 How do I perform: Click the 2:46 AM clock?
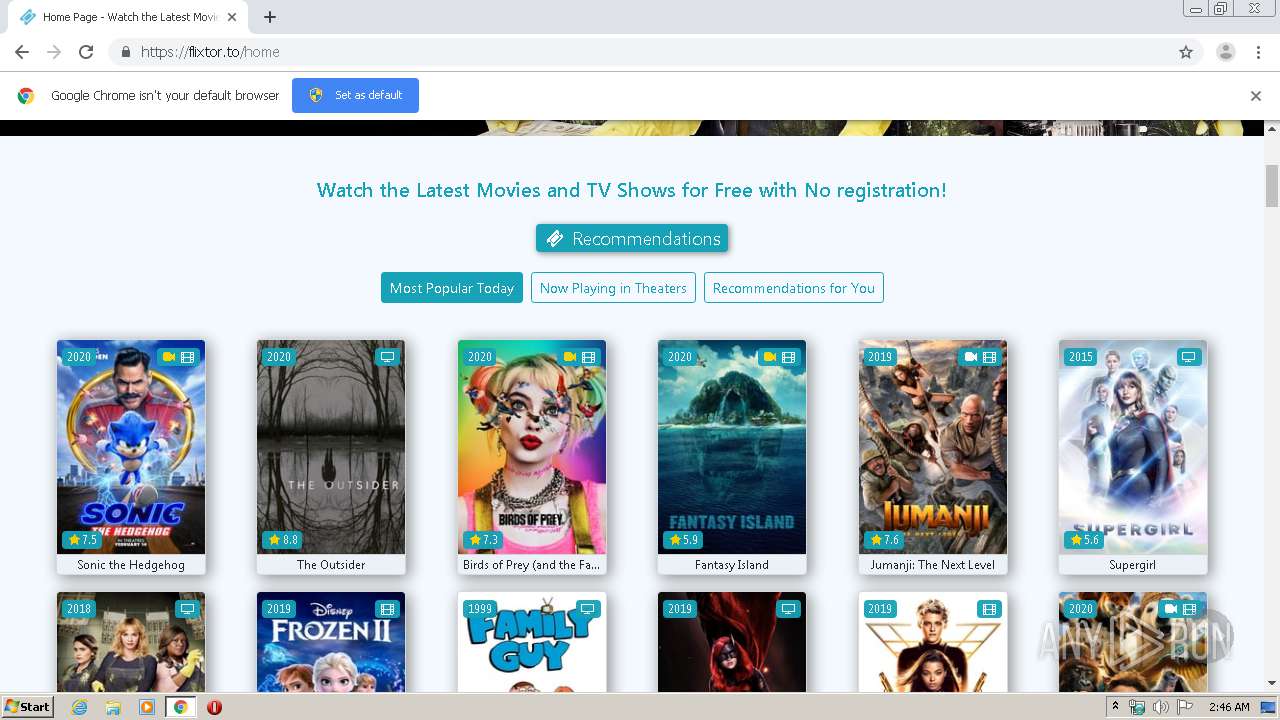(x=1229, y=707)
